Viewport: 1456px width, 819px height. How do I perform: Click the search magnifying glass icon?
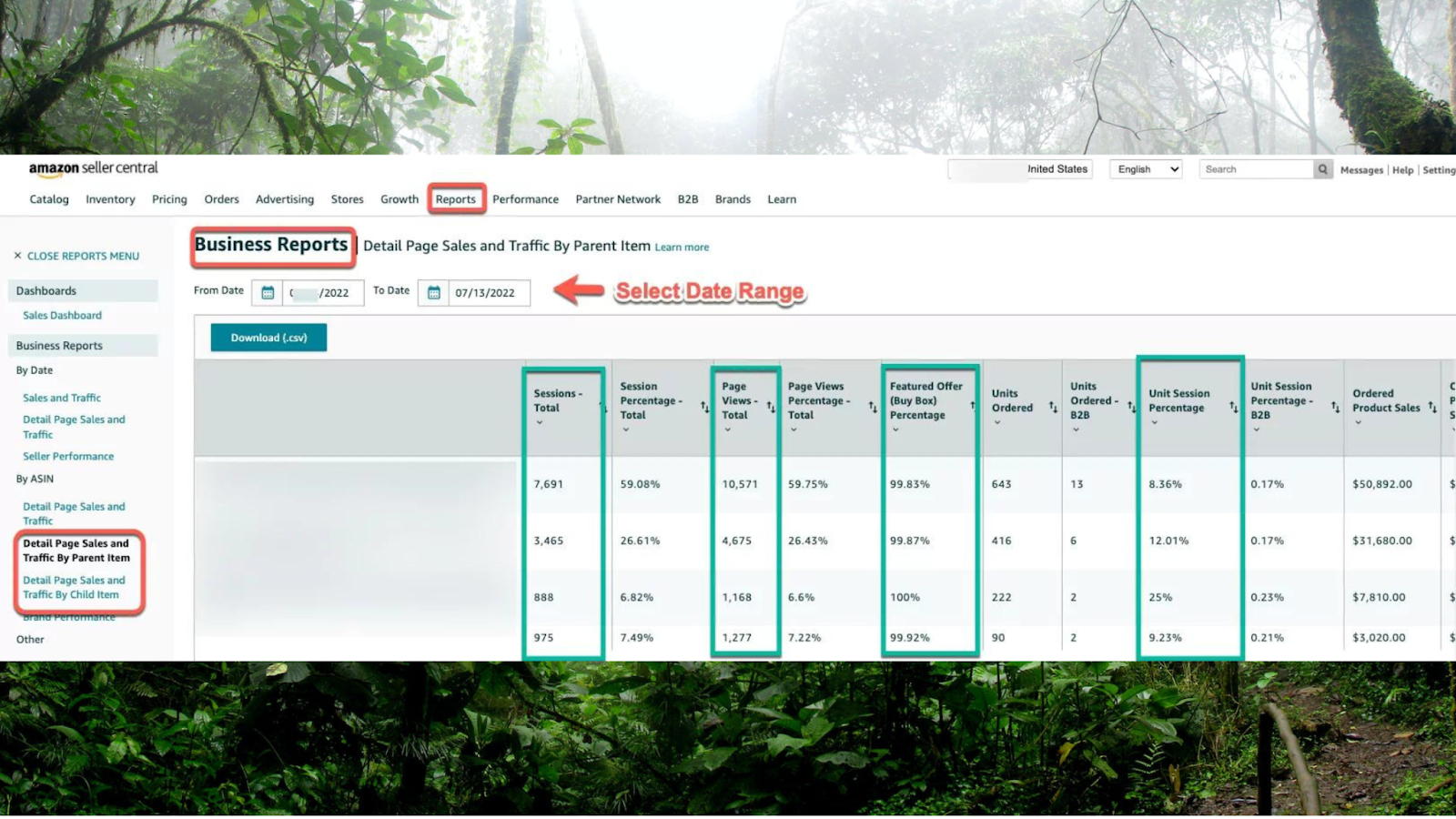pyautogui.click(x=1322, y=168)
